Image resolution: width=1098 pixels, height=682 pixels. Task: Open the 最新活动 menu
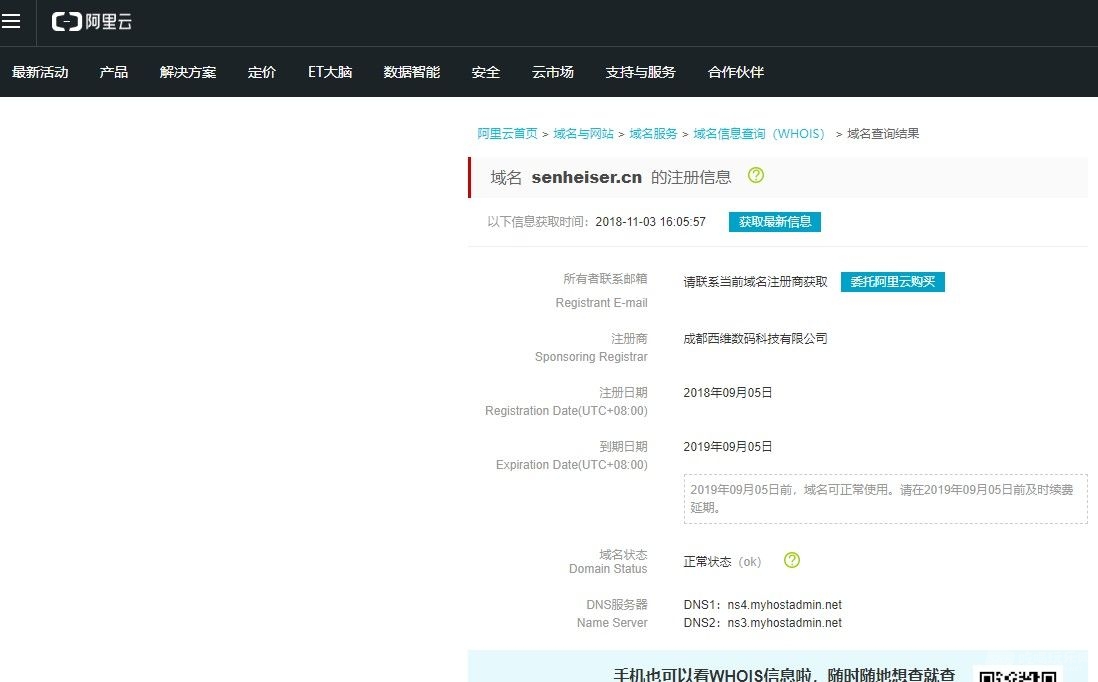(x=40, y=72)
